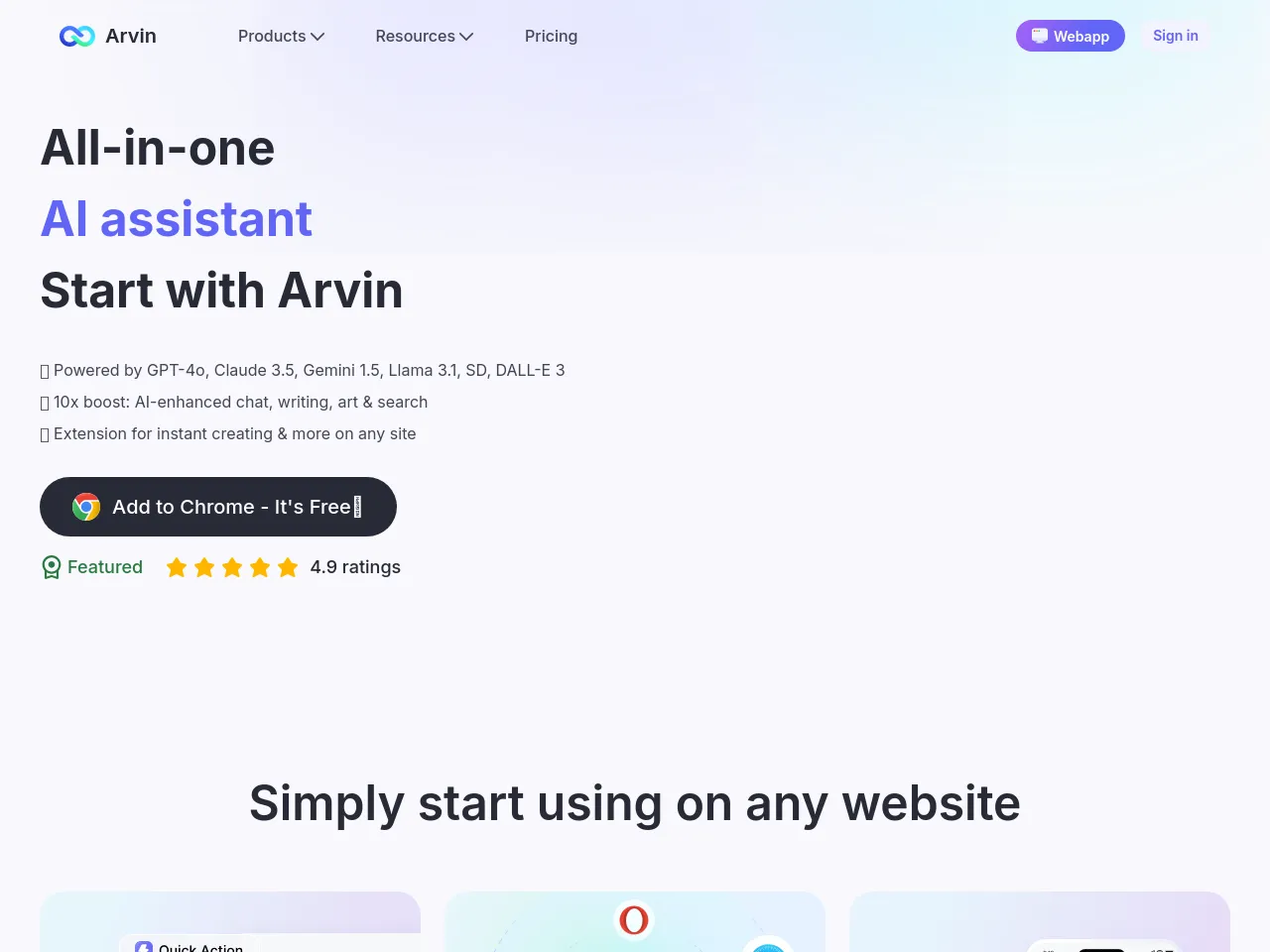Image resolution: width=1270 pixels, height=952 pixels.
Task: Click the Webapp button
Action: pyautogui.click(x=1071, y=36)
